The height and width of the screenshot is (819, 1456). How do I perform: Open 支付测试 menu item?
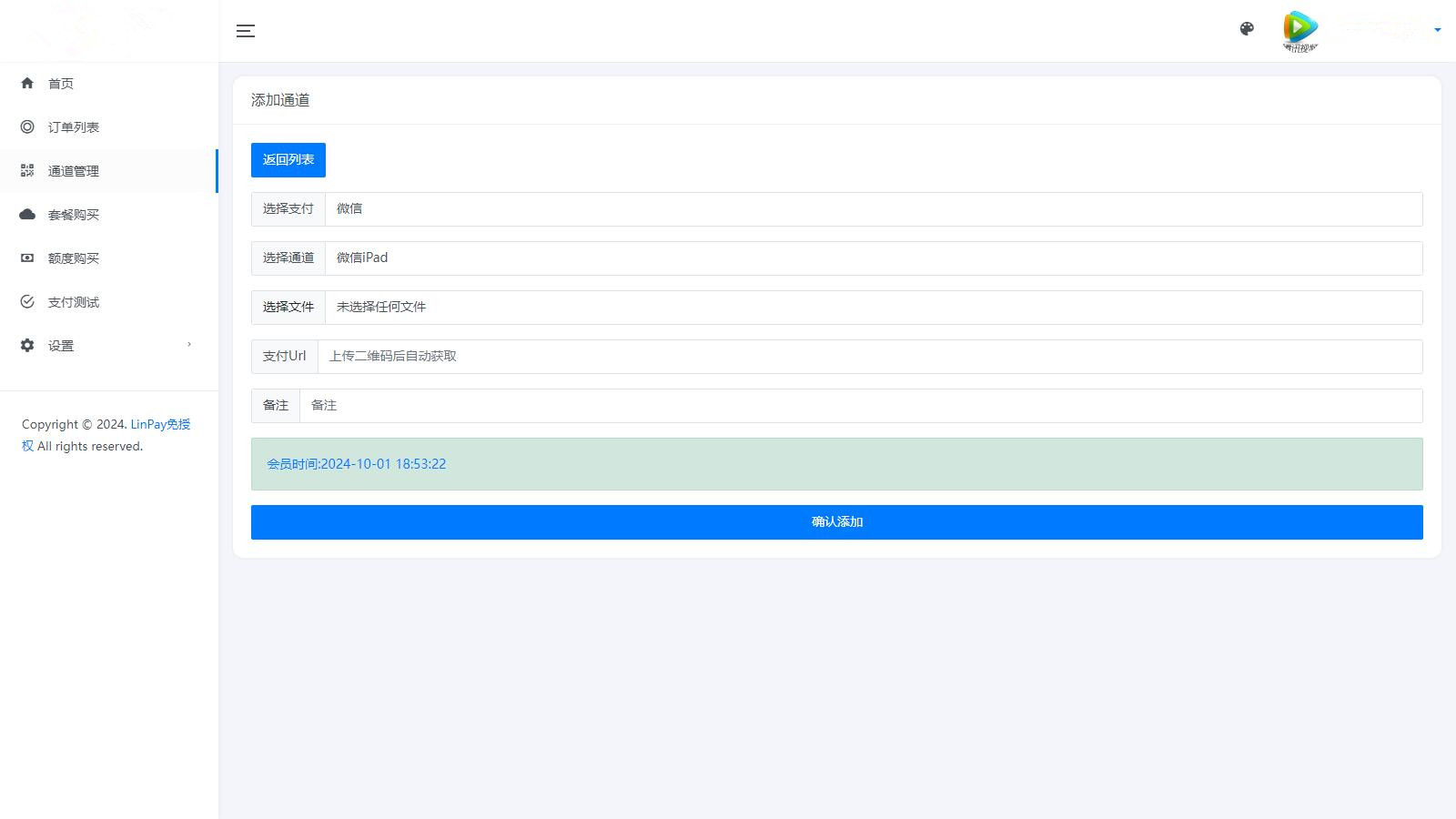tap(108, 302)
